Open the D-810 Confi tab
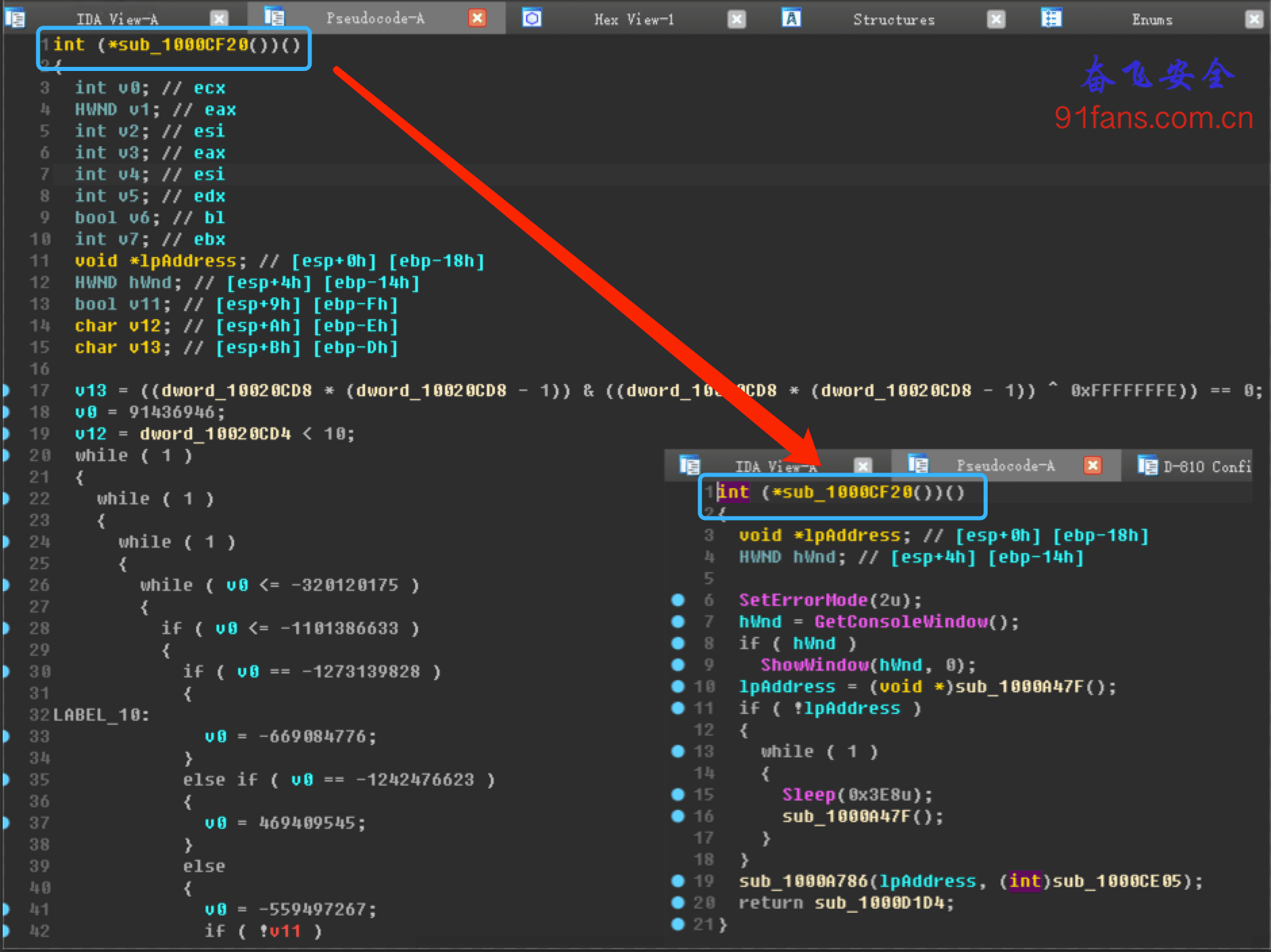The height and width of the screenshot is (952, 1271). point(1207,466)
